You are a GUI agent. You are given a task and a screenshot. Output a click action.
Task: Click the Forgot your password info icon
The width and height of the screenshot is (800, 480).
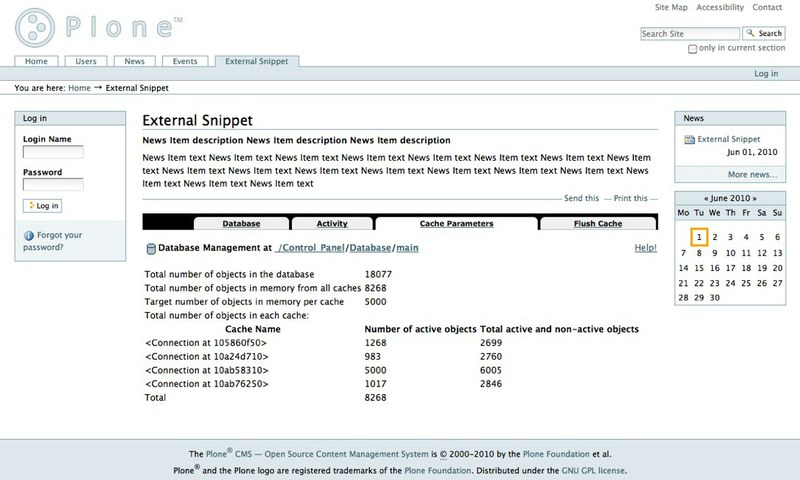point(28,236)
